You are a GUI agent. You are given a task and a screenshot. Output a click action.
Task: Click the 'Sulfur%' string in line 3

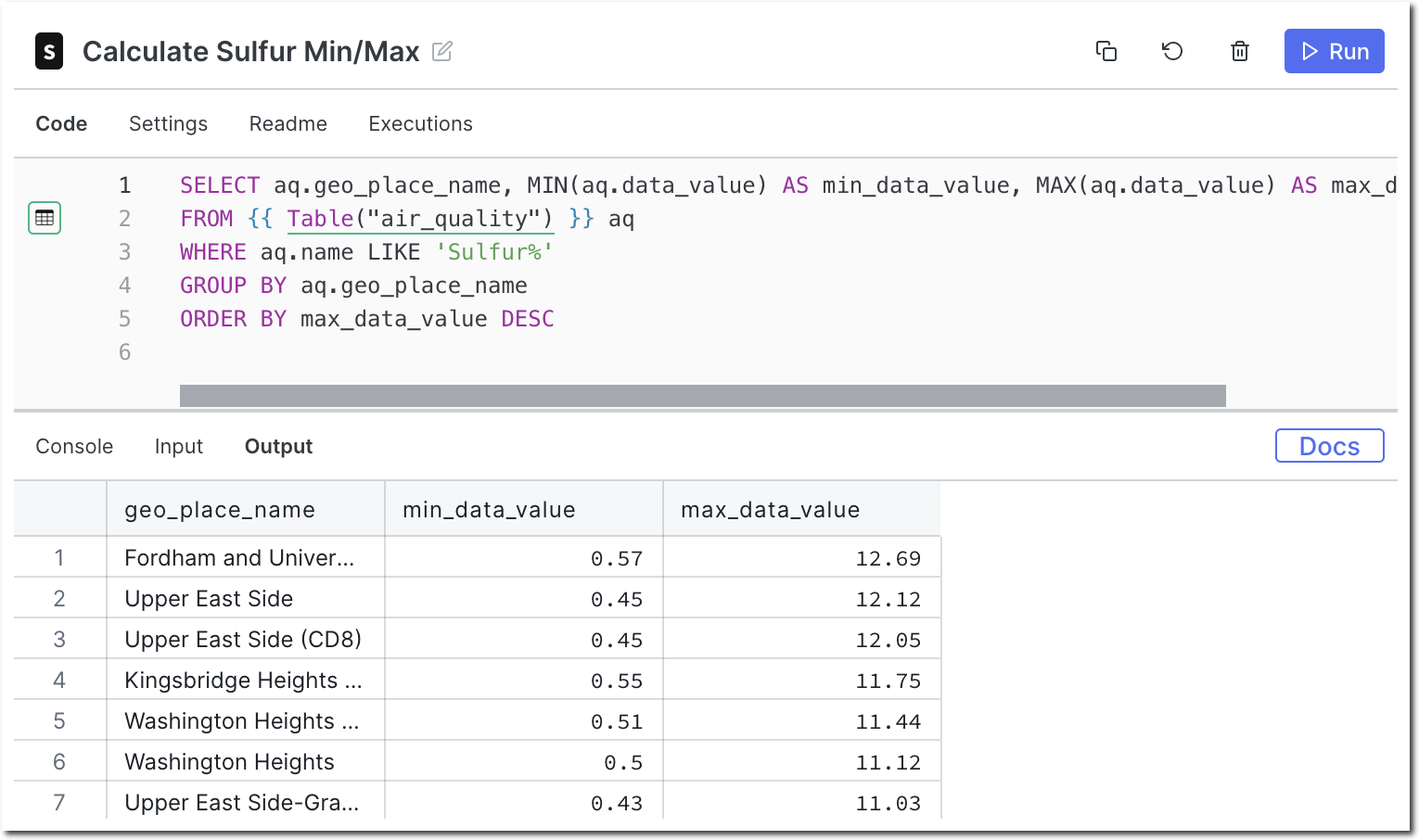494,252
